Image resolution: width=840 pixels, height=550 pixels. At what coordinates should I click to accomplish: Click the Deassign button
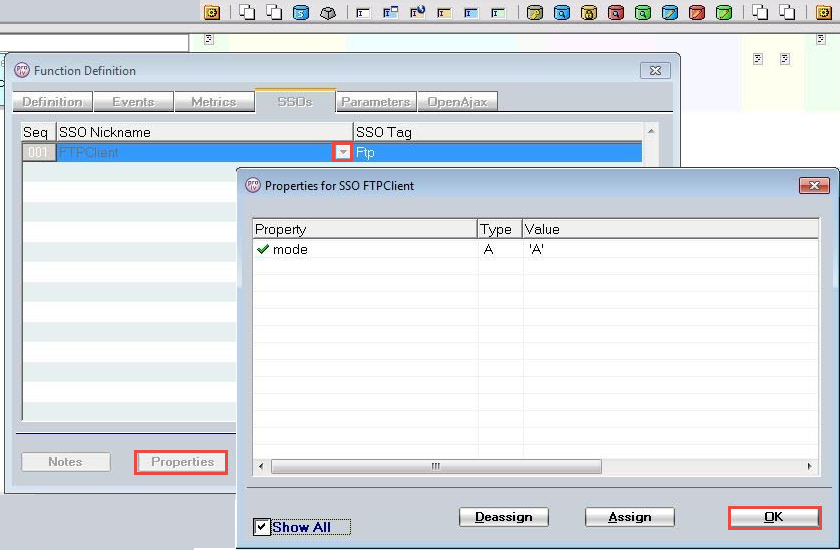pos(504,517)
